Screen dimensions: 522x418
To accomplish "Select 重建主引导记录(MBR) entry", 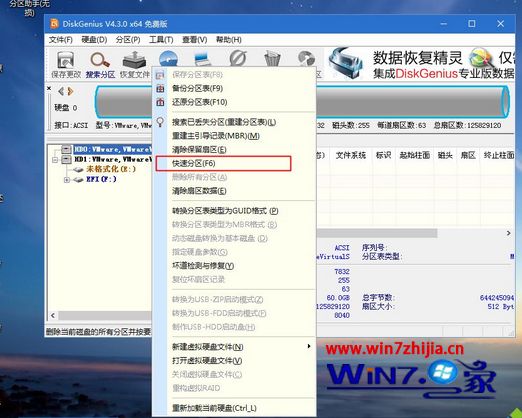I will coord(234,136).
